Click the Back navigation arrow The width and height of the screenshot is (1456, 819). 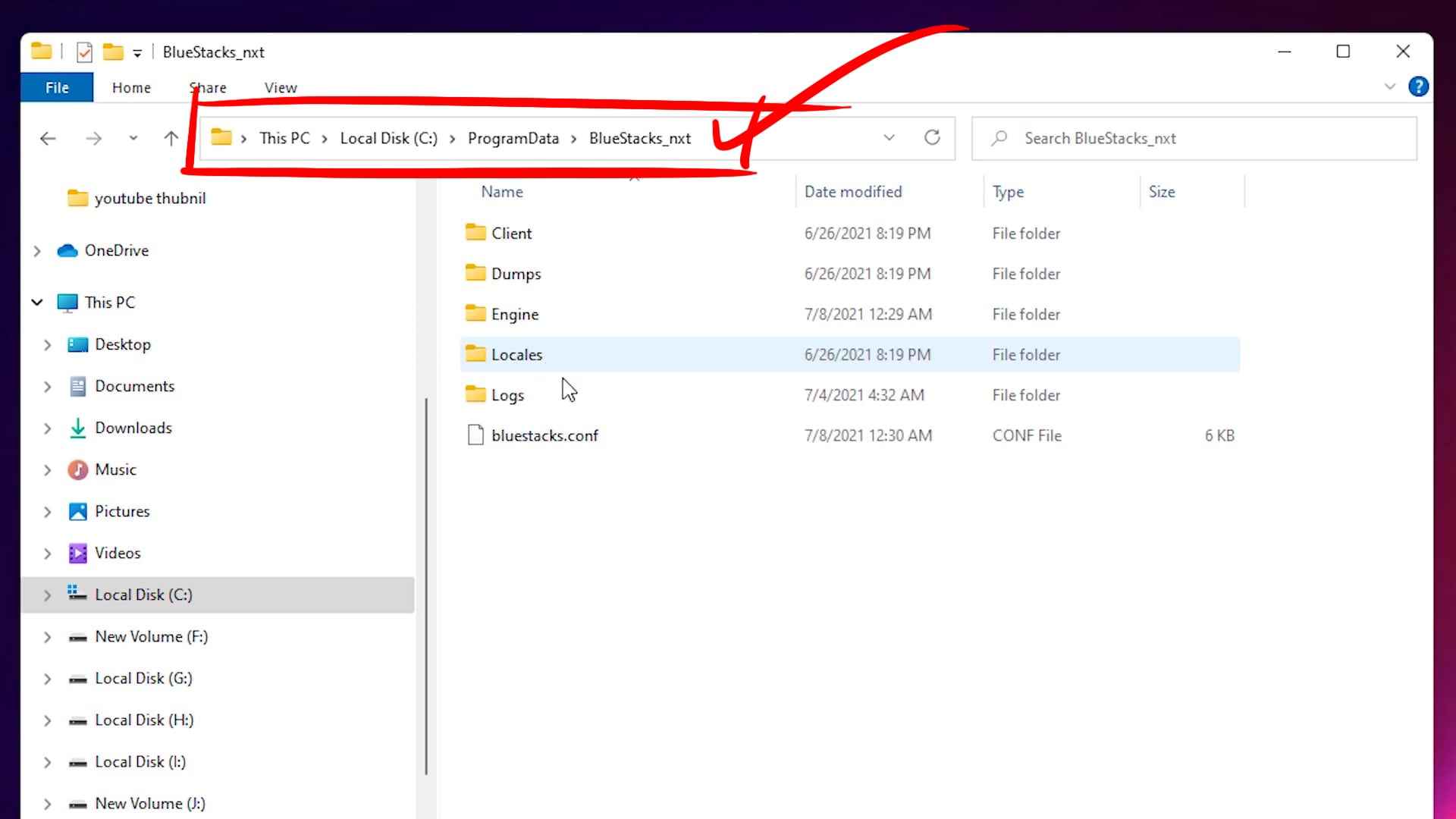coord(48,138)
